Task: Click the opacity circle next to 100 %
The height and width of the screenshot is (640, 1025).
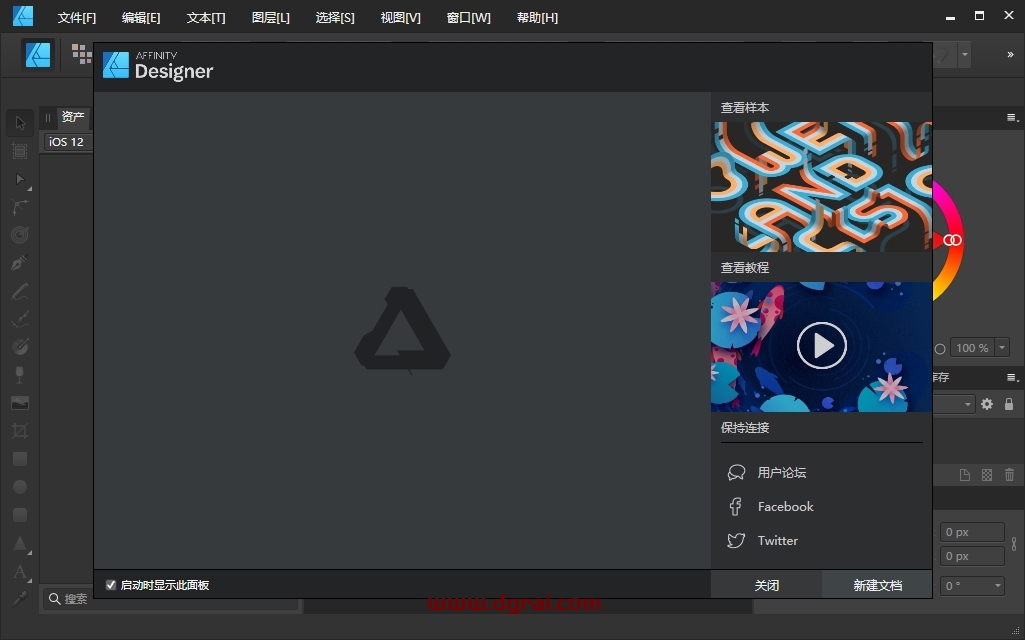Action: 940,348
